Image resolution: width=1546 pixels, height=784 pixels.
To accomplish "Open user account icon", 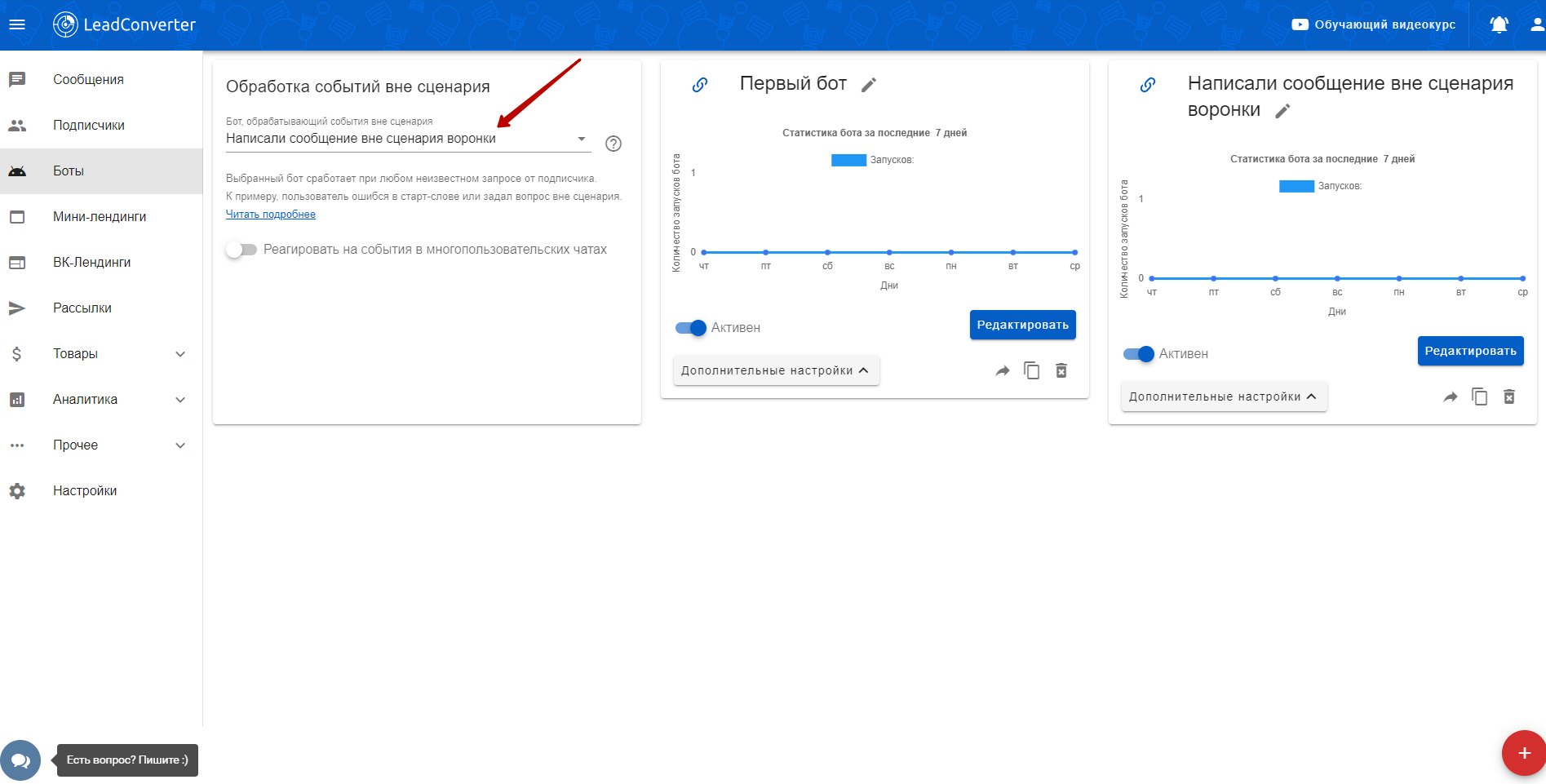I will (x=1537, y=24).
